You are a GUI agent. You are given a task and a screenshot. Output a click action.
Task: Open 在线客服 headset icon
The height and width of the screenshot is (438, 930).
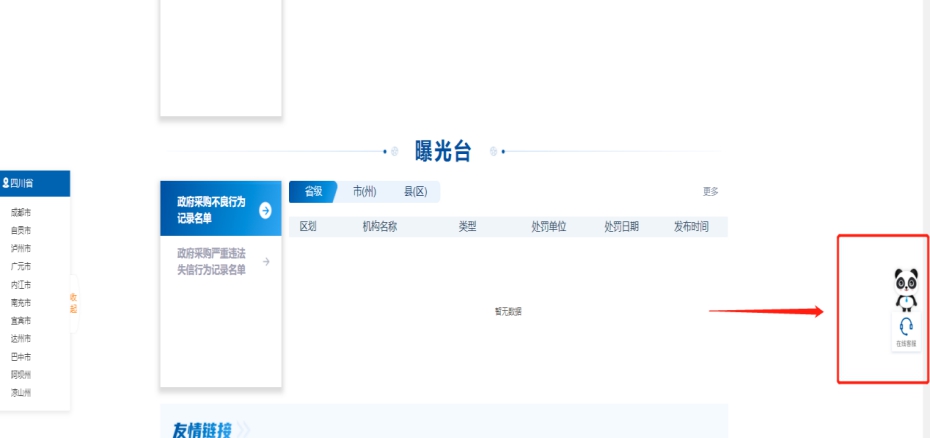coord(905,327)
